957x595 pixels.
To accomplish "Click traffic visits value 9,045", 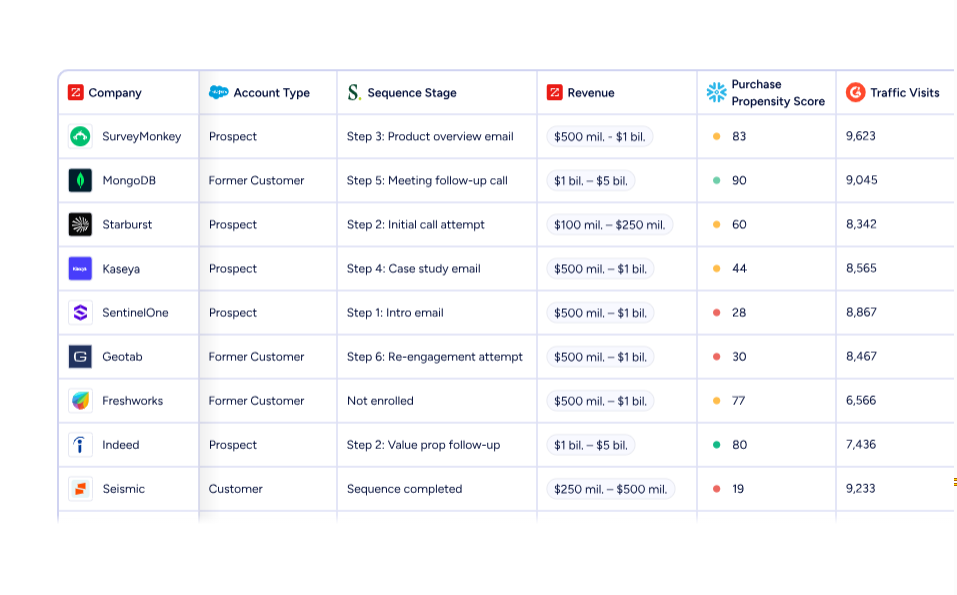I will (862, 179).
